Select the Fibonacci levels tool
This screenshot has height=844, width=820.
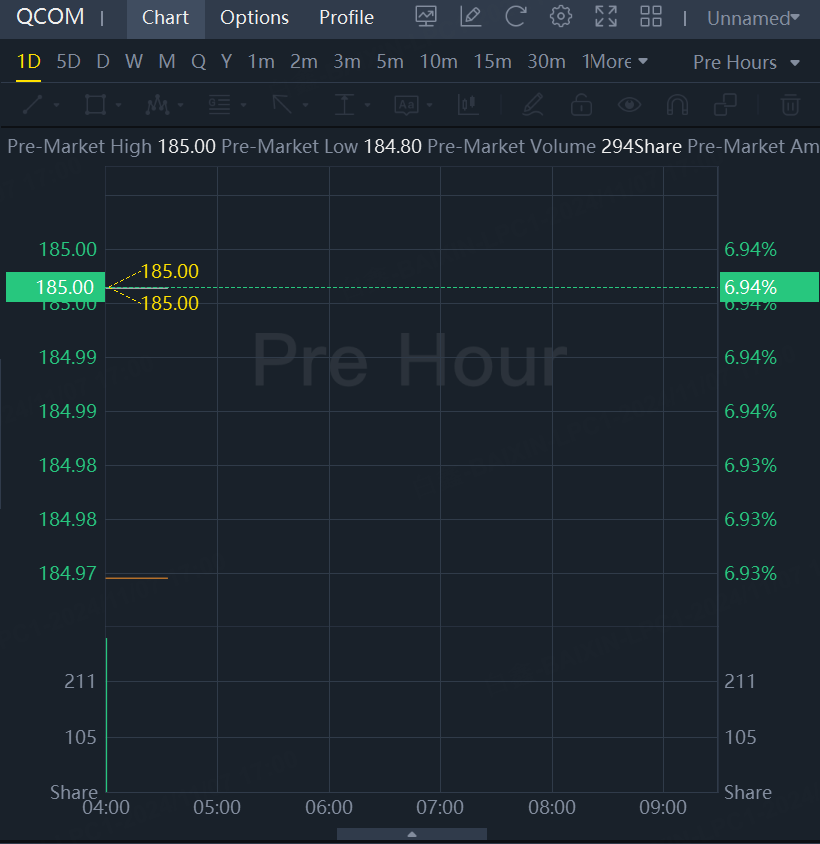tap(220, 104)
